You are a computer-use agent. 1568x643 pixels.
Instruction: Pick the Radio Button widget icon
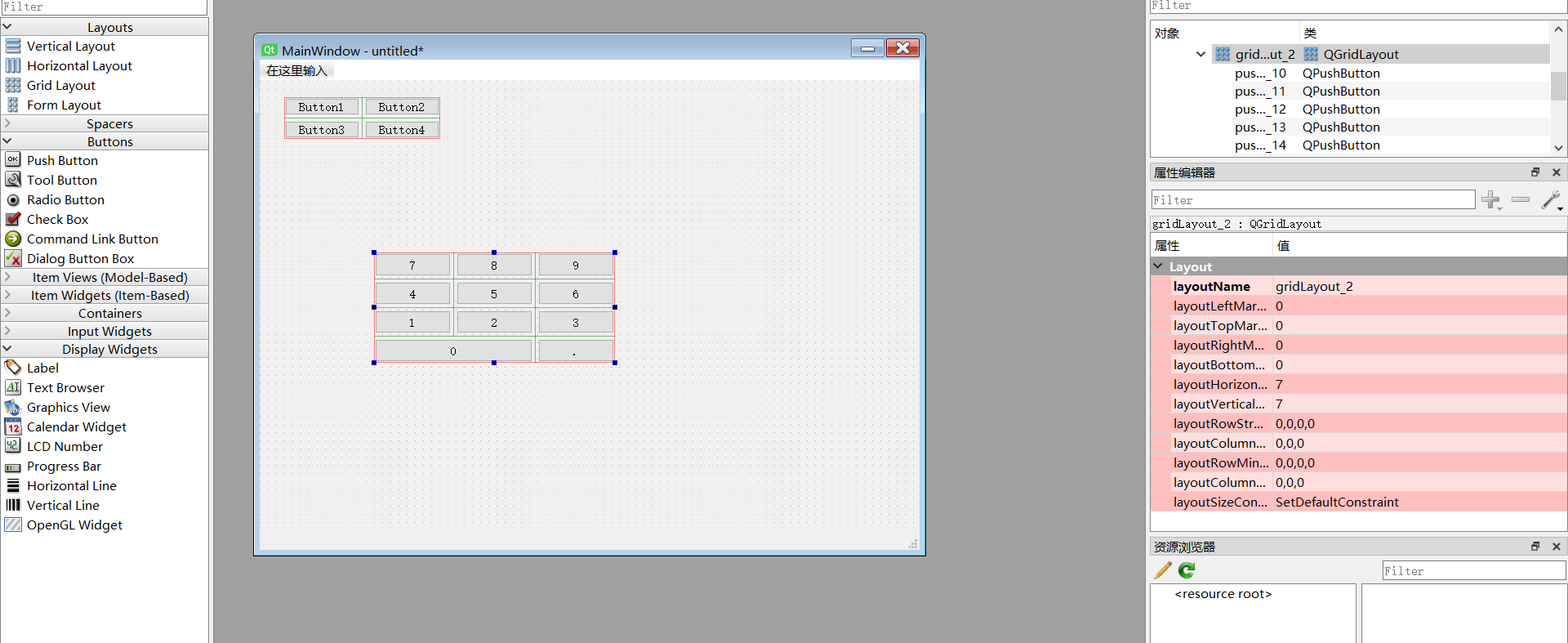tap(13, 199)
